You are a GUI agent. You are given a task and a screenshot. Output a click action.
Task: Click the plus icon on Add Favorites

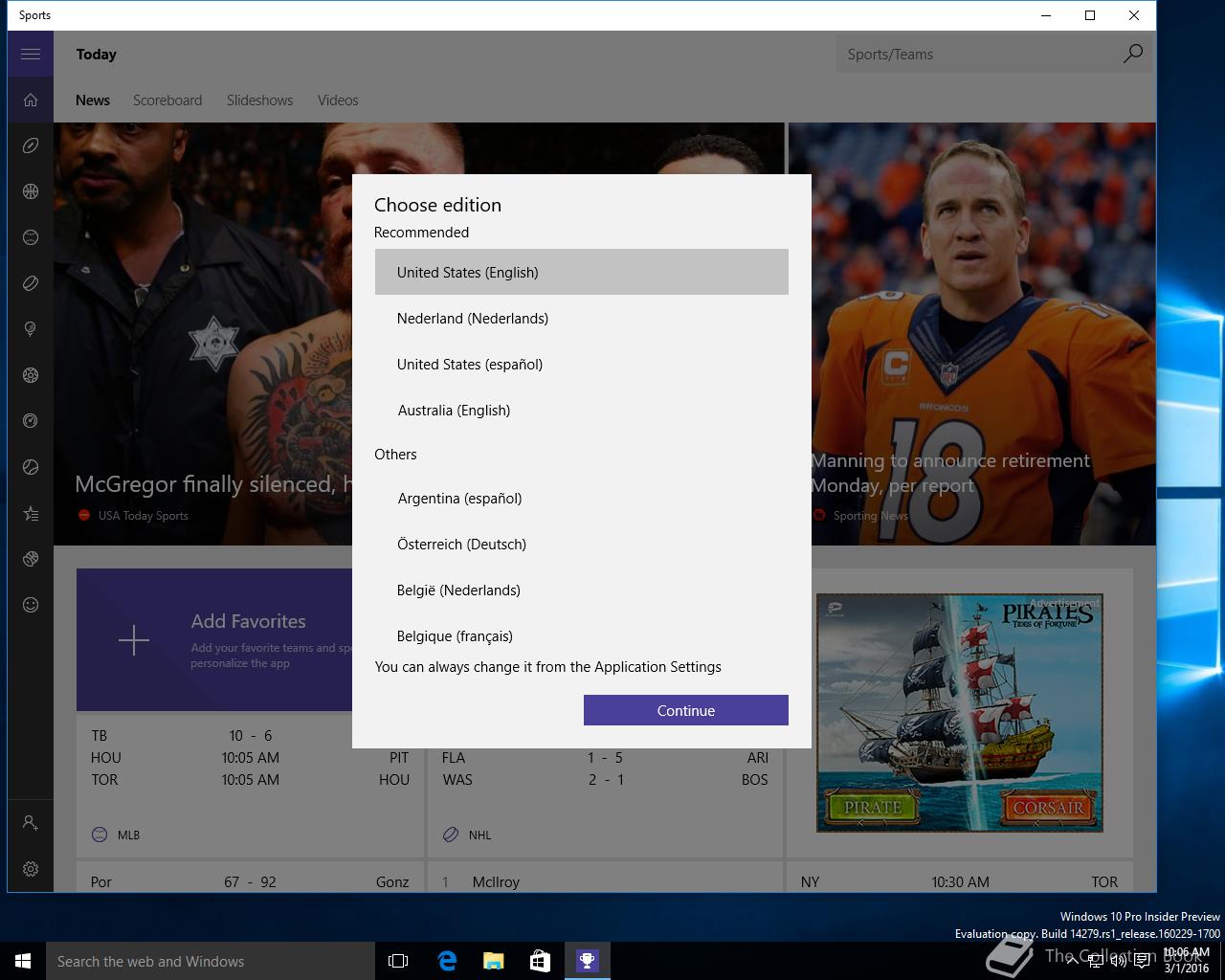[x=134, y=640]
